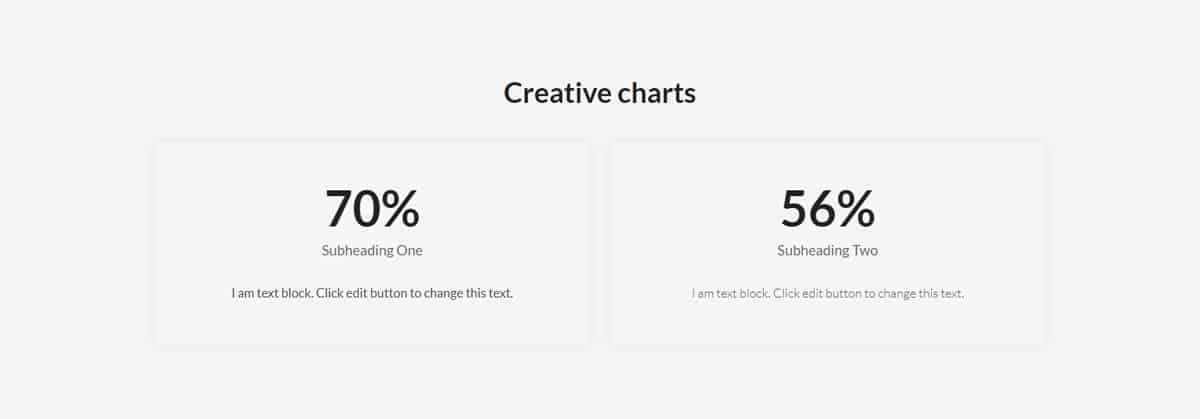Select the 56% counter figure
1200x419 pixels.
click(828, 209)
